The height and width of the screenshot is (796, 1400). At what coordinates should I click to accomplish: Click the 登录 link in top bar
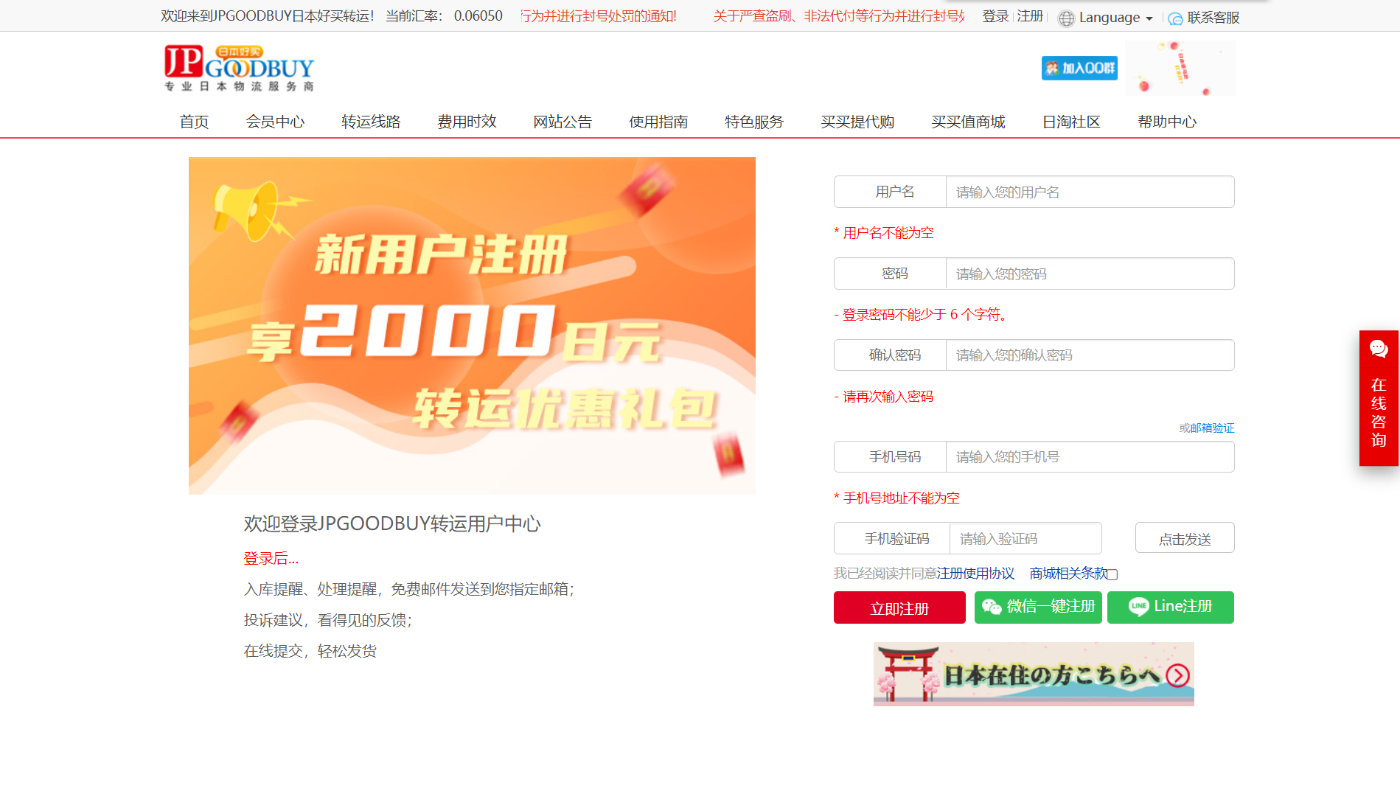point(995,17)
